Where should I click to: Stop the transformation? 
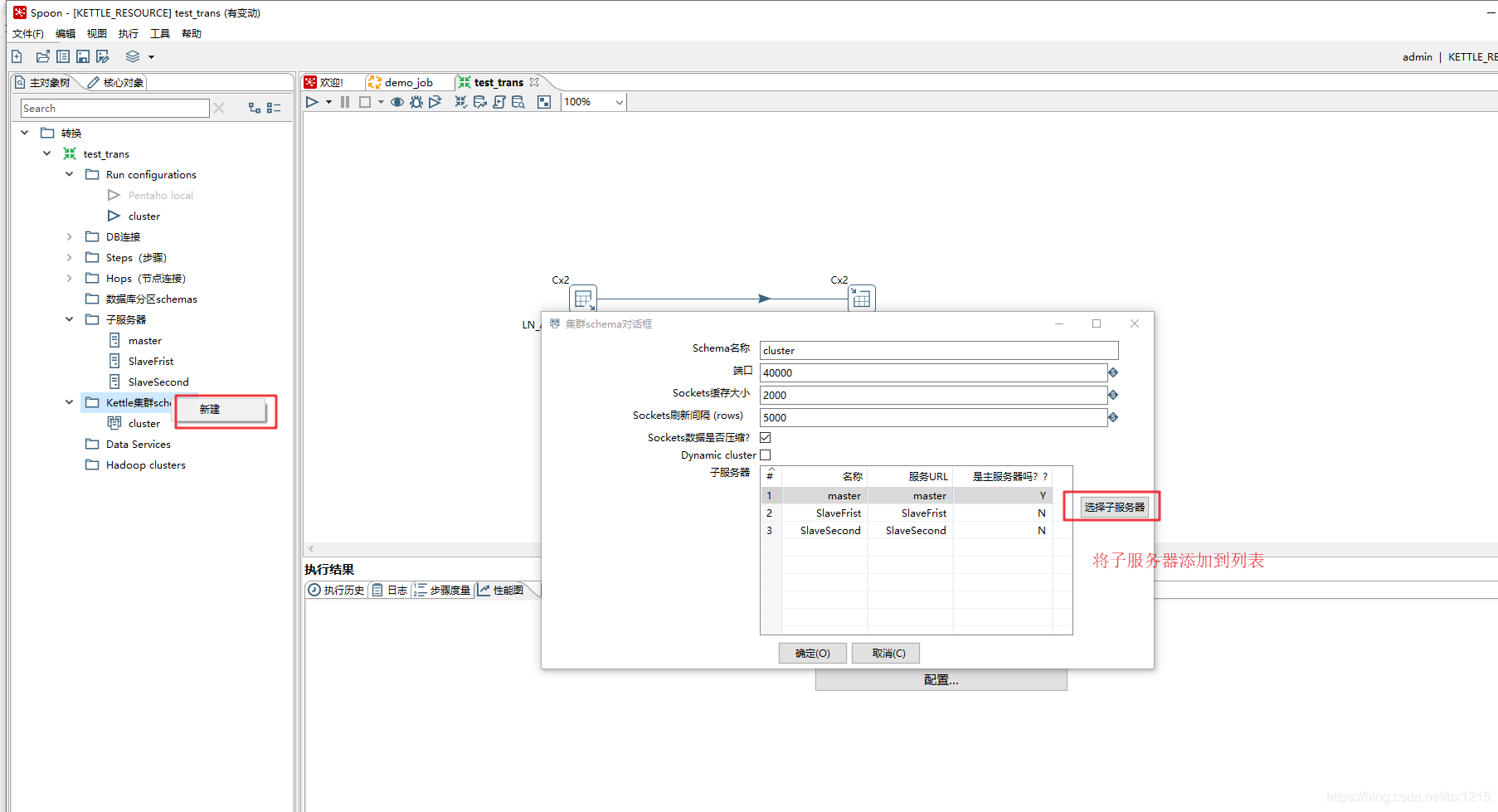point(365,102)
